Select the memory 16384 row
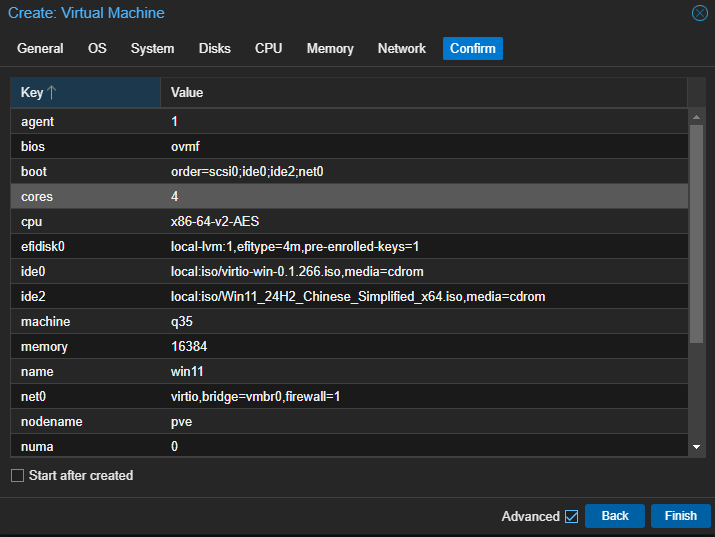This screenshot has width=715, height=537. click(349, 347)
